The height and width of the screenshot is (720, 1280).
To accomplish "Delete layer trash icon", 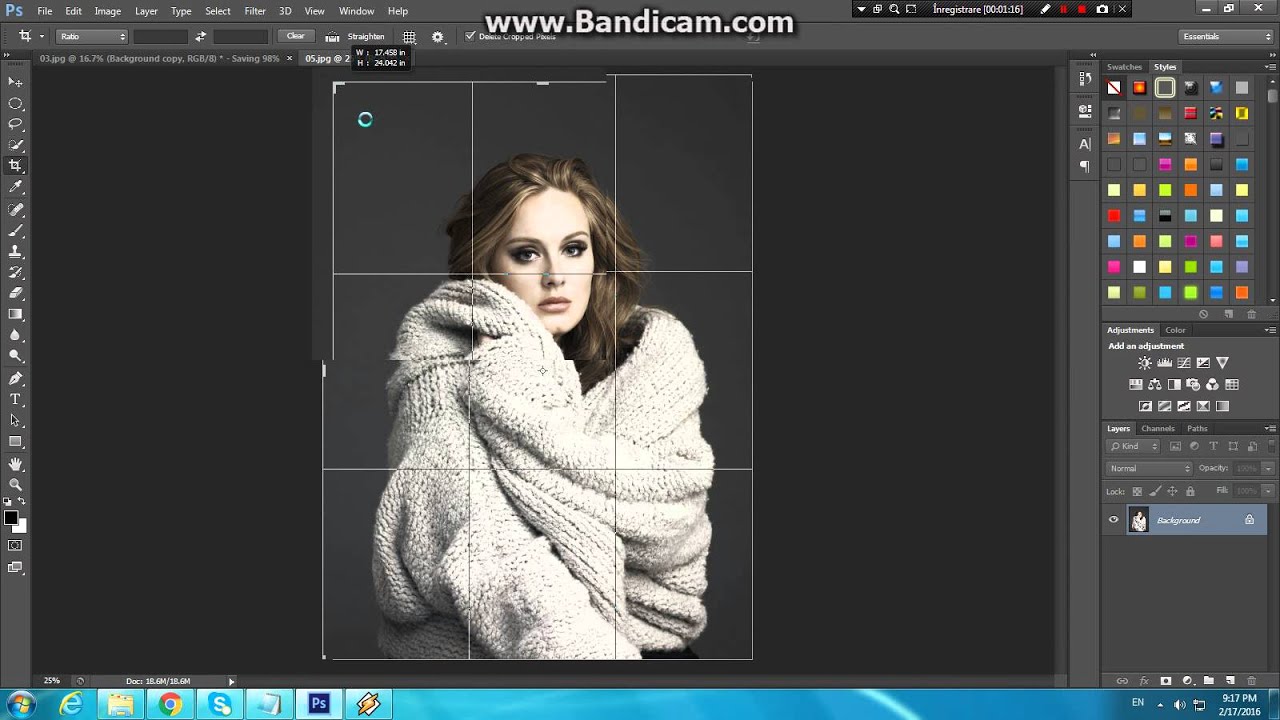I will [1251, 681].
